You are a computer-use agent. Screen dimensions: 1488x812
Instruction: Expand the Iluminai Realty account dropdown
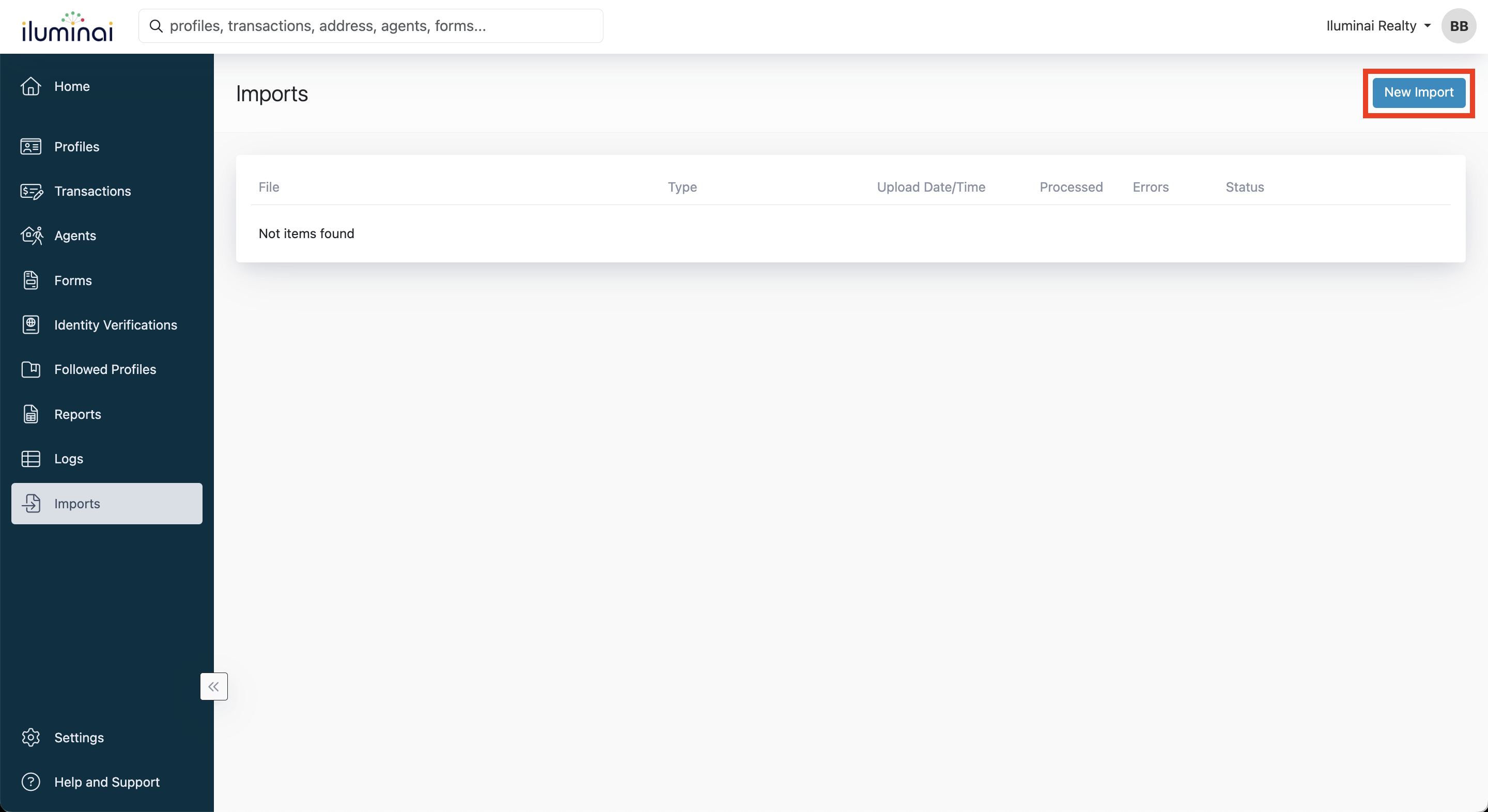click(1377, 26)
